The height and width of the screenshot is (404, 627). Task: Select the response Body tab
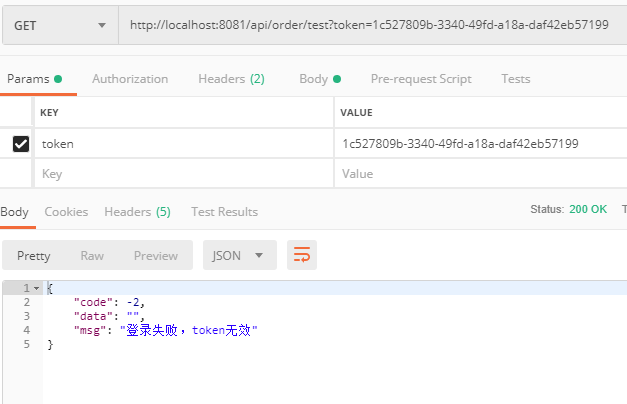point(15,212)
